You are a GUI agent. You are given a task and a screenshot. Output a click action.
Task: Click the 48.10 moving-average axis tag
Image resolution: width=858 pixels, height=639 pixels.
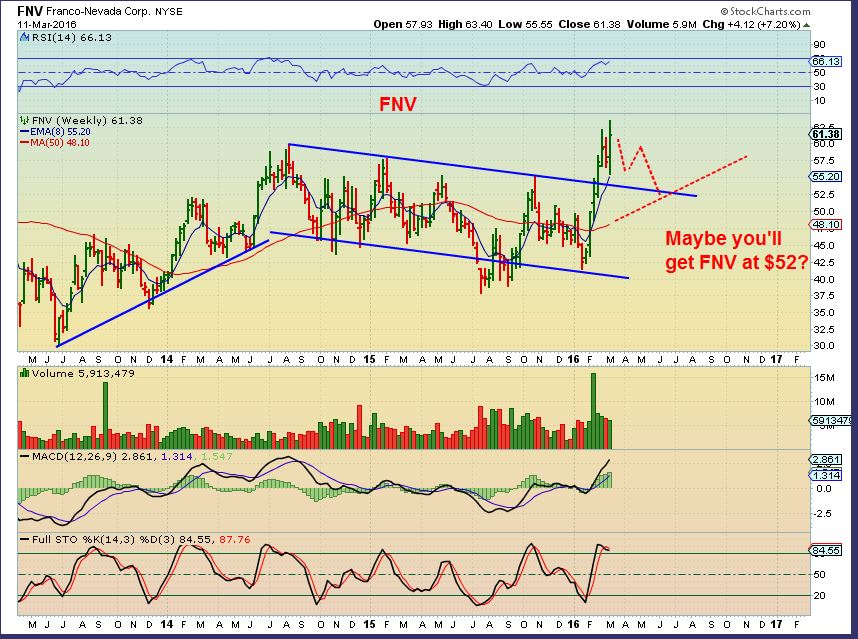[825, 224]
